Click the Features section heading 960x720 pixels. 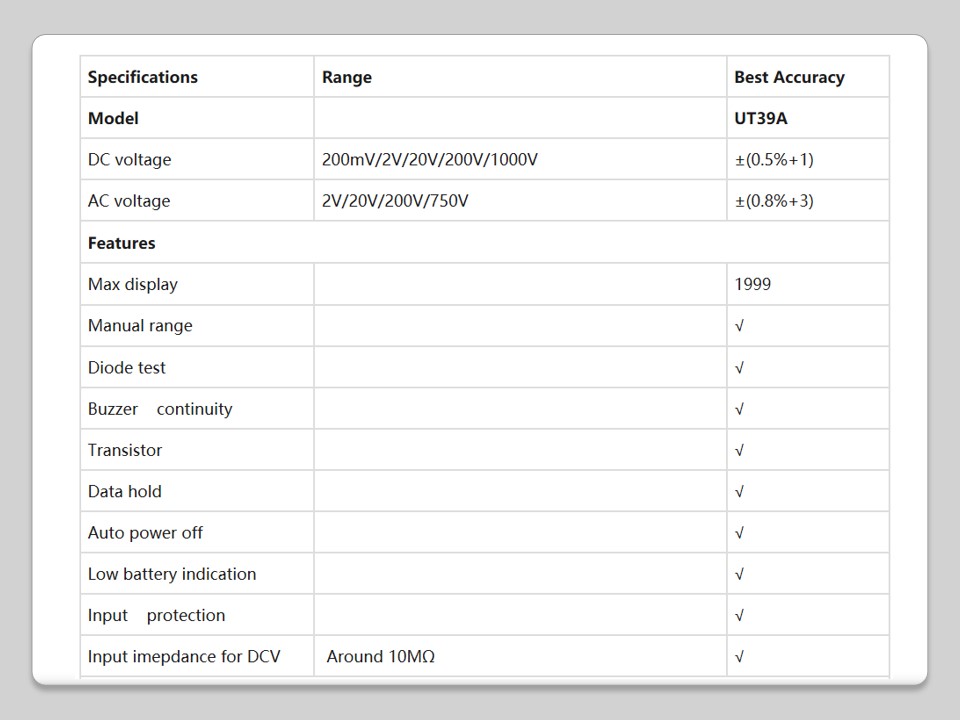(x=122, y=243)
